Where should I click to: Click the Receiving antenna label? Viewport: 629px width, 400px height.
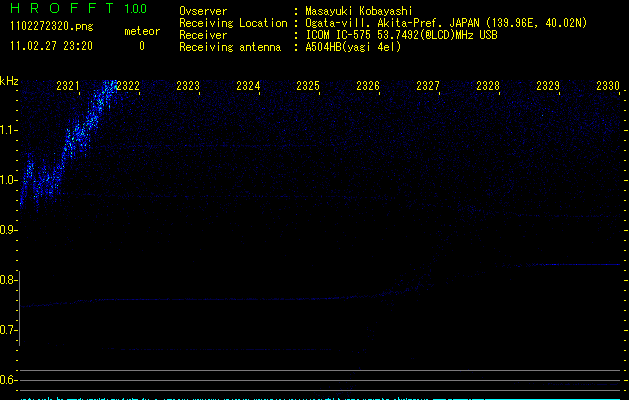pos(230,47)
